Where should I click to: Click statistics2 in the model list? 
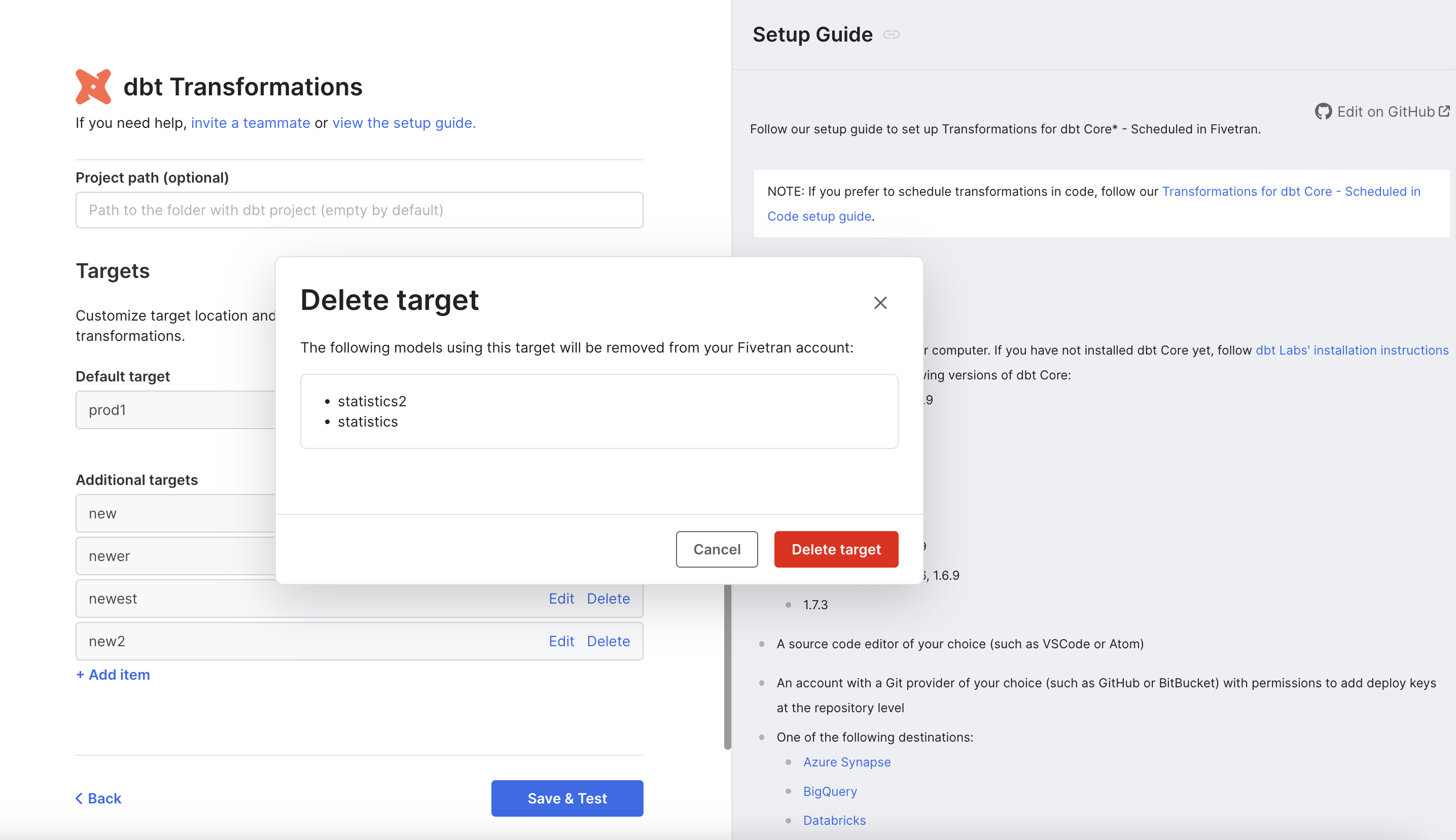pyautogui.click(x=371, y=401)
